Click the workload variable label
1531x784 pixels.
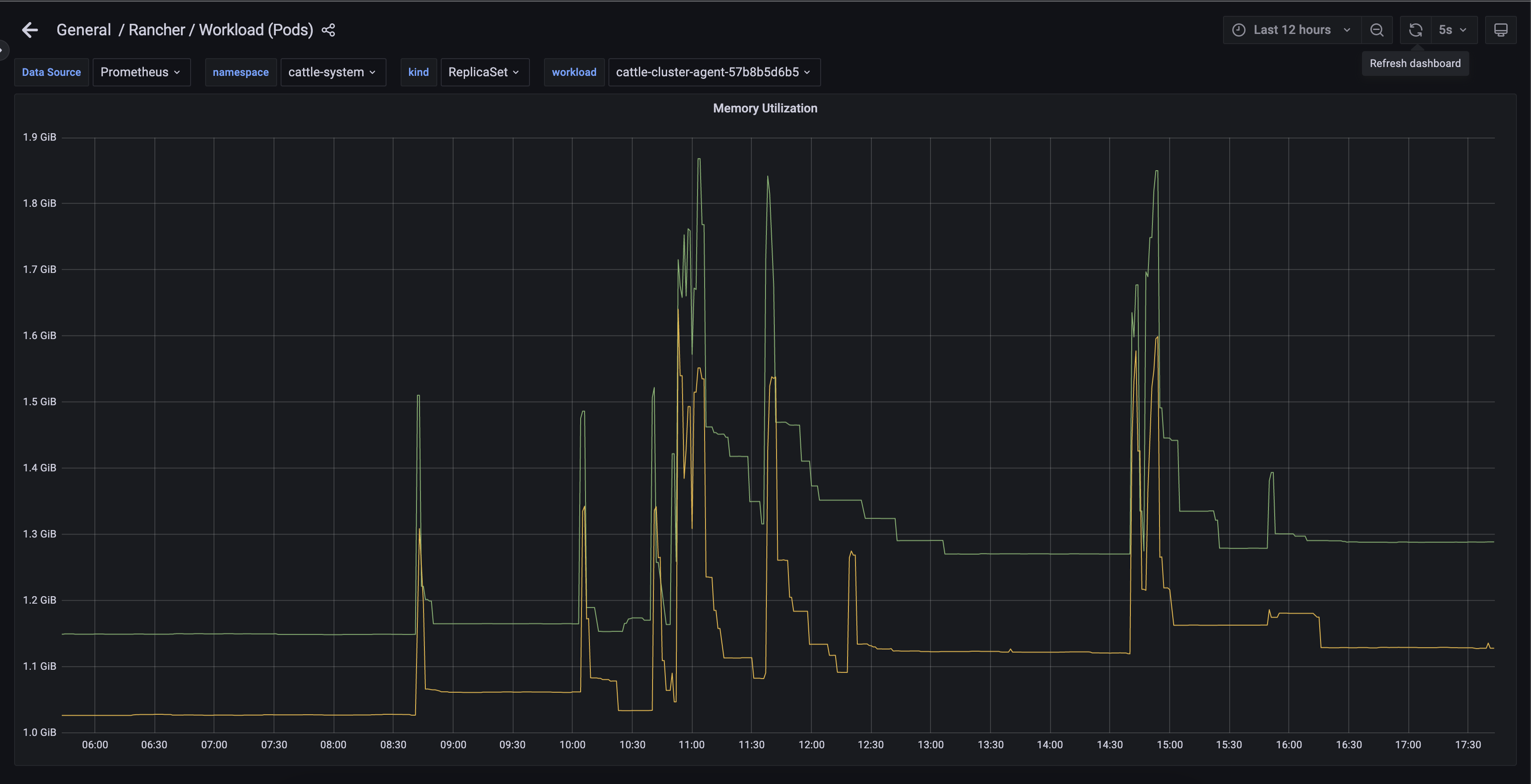tap(574, 72)
